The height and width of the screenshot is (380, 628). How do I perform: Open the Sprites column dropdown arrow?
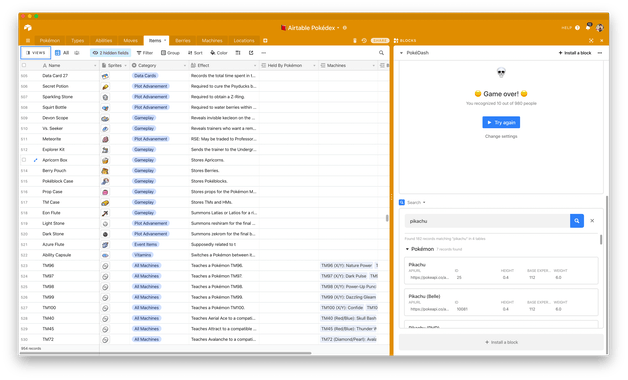pyautogui.click(x=125, y=65)
